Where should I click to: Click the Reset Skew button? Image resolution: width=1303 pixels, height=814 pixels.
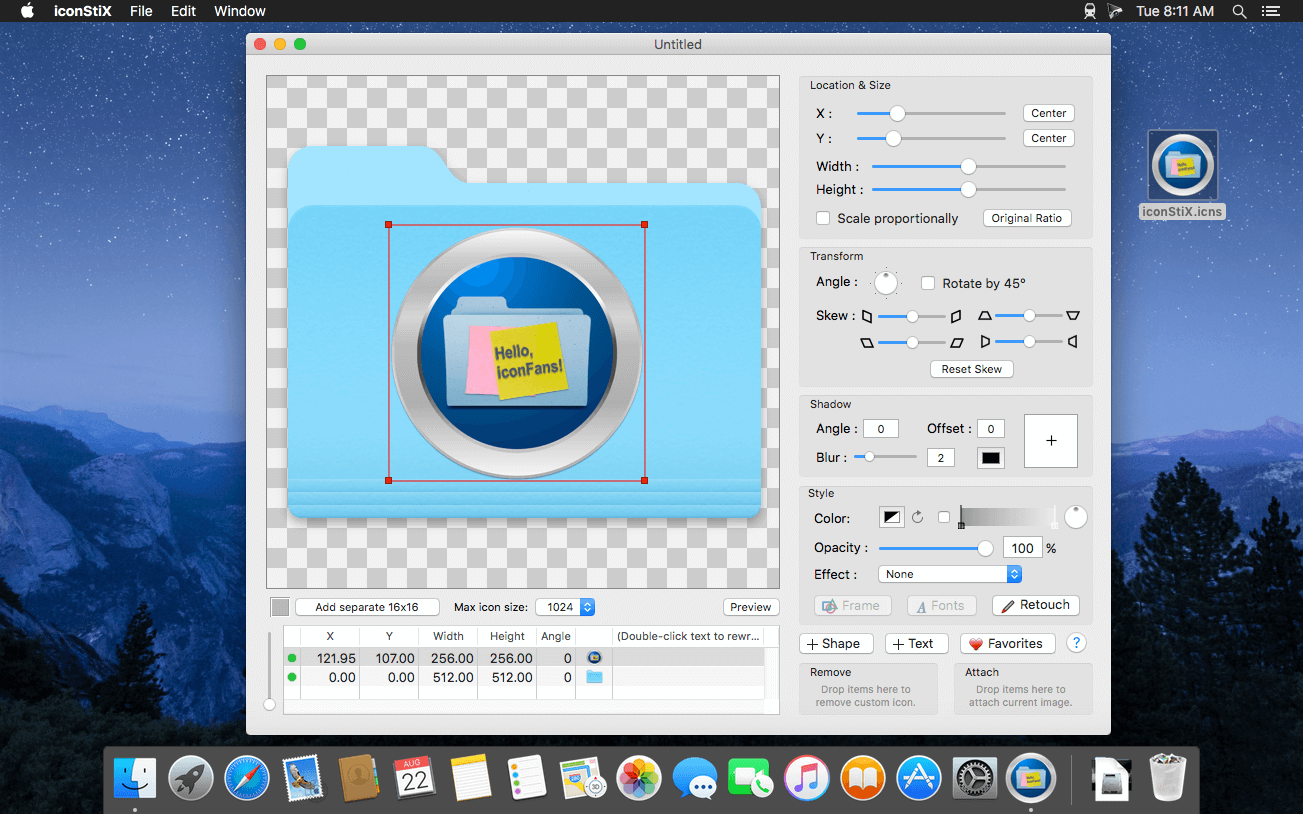(971, 369)
